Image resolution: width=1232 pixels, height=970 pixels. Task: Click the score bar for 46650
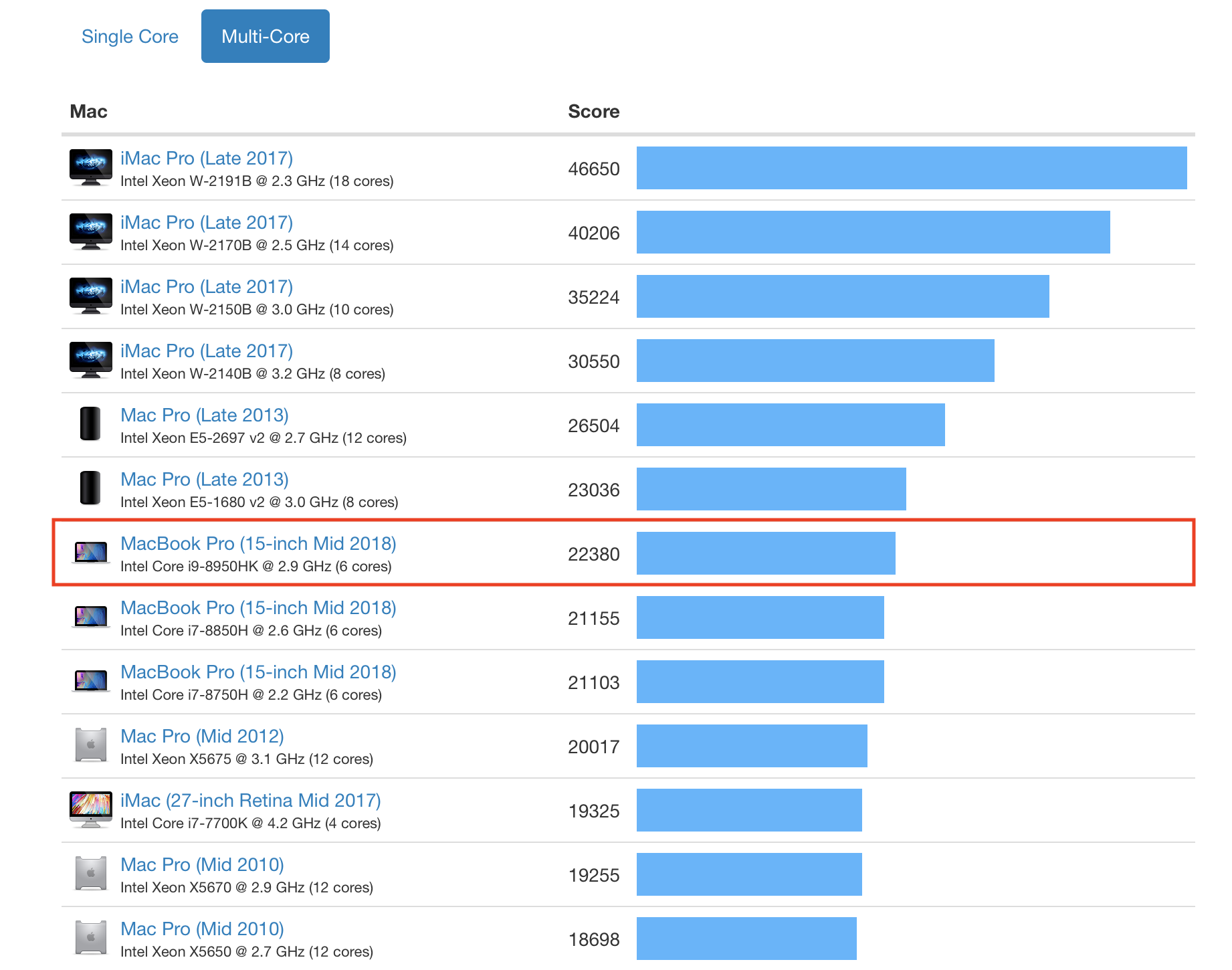911,168
